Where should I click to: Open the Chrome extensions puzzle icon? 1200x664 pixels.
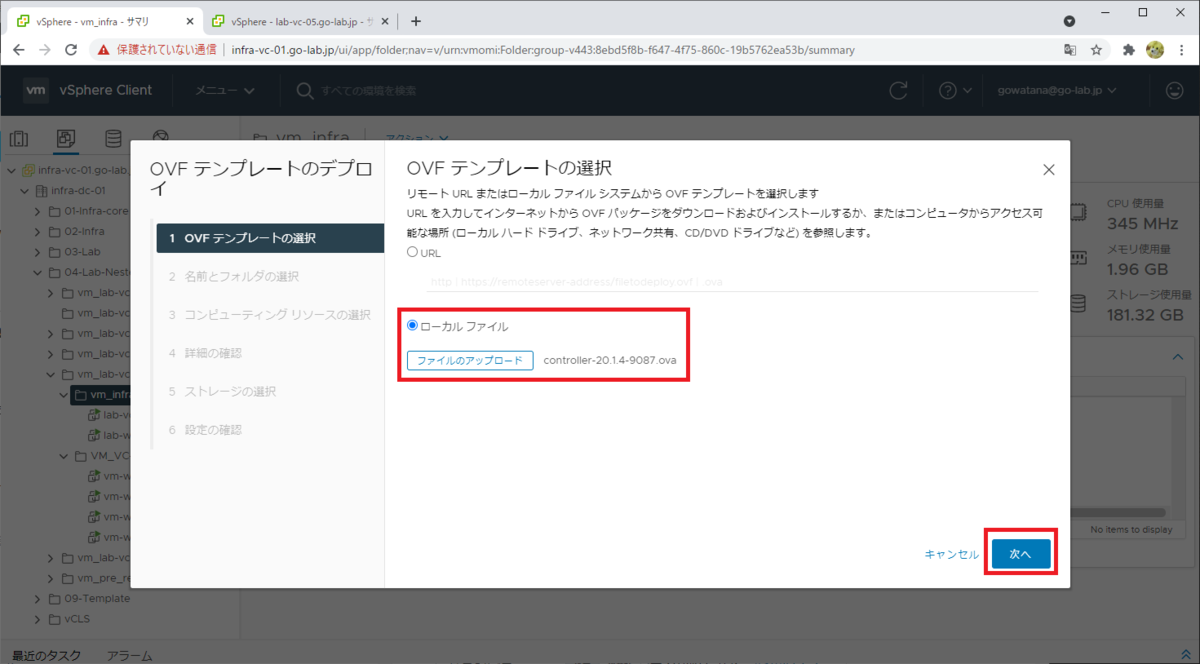point(1128,47)
